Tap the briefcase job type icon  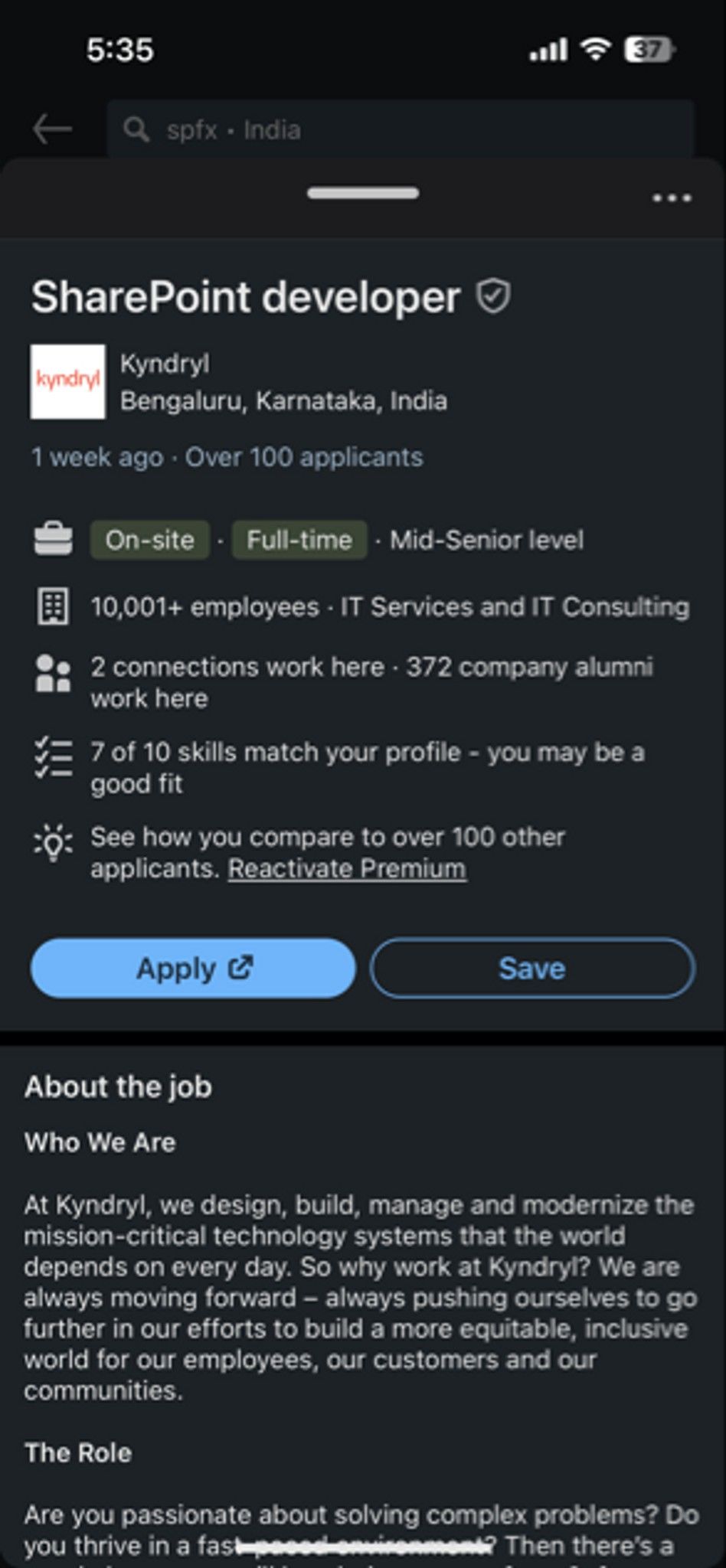point(53,540)
